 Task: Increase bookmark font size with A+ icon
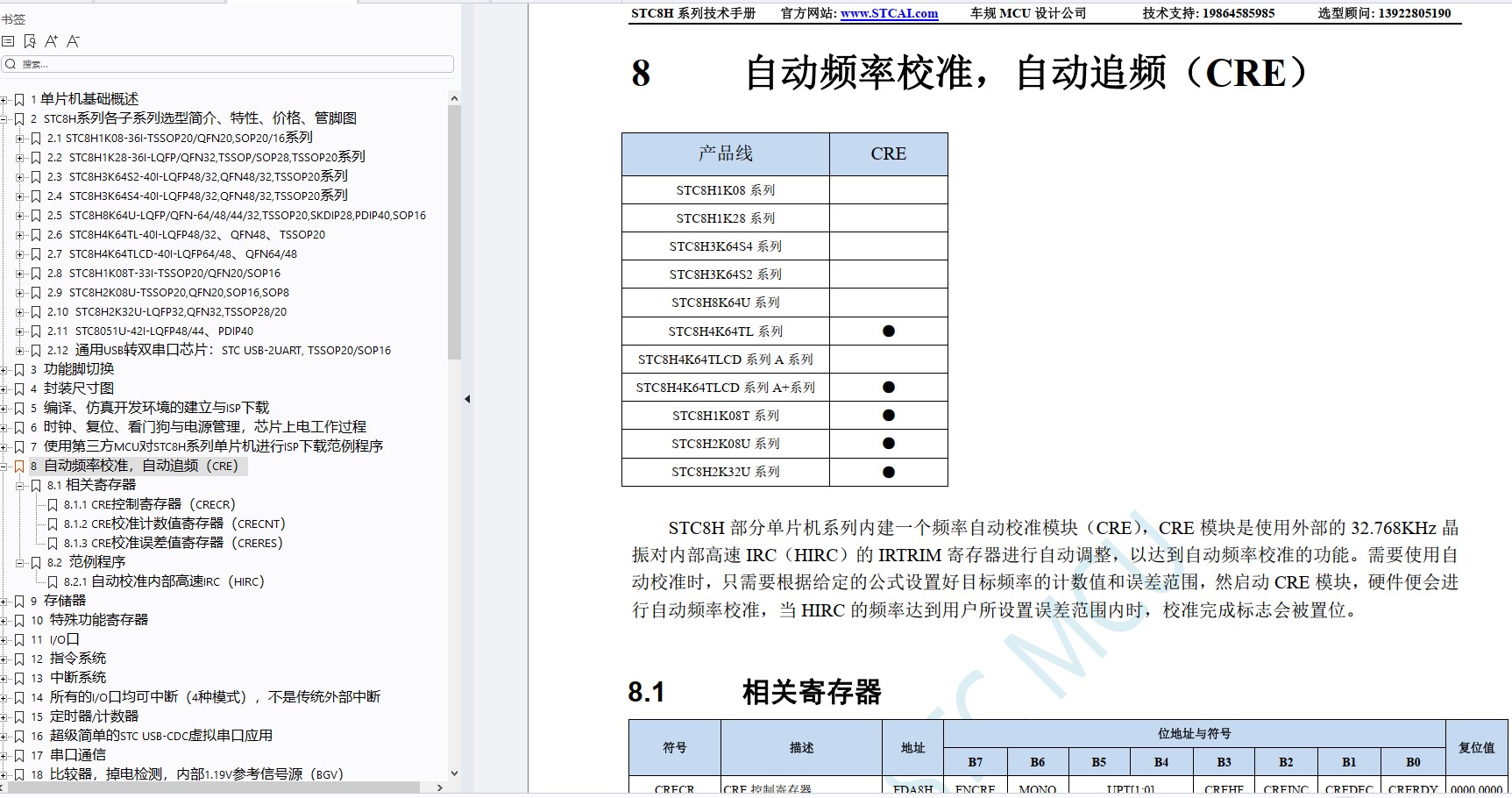pos(52,41)
